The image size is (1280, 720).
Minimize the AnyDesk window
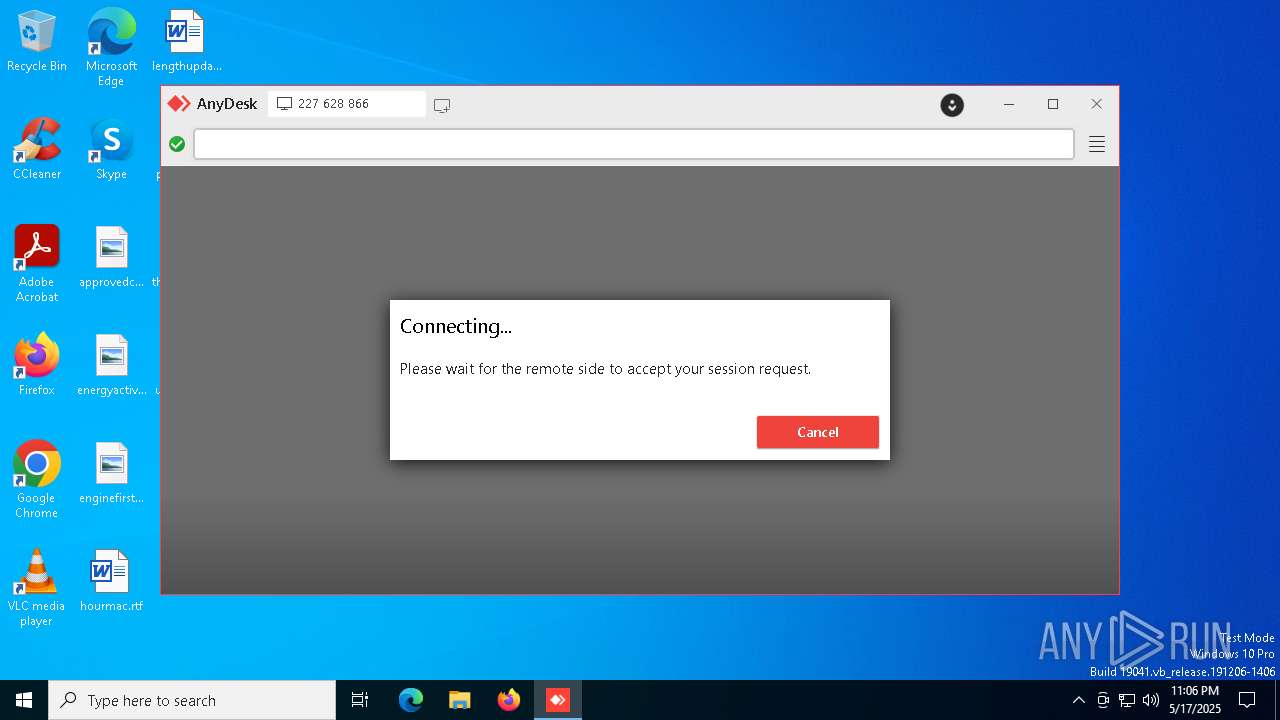coord(1009,104)
